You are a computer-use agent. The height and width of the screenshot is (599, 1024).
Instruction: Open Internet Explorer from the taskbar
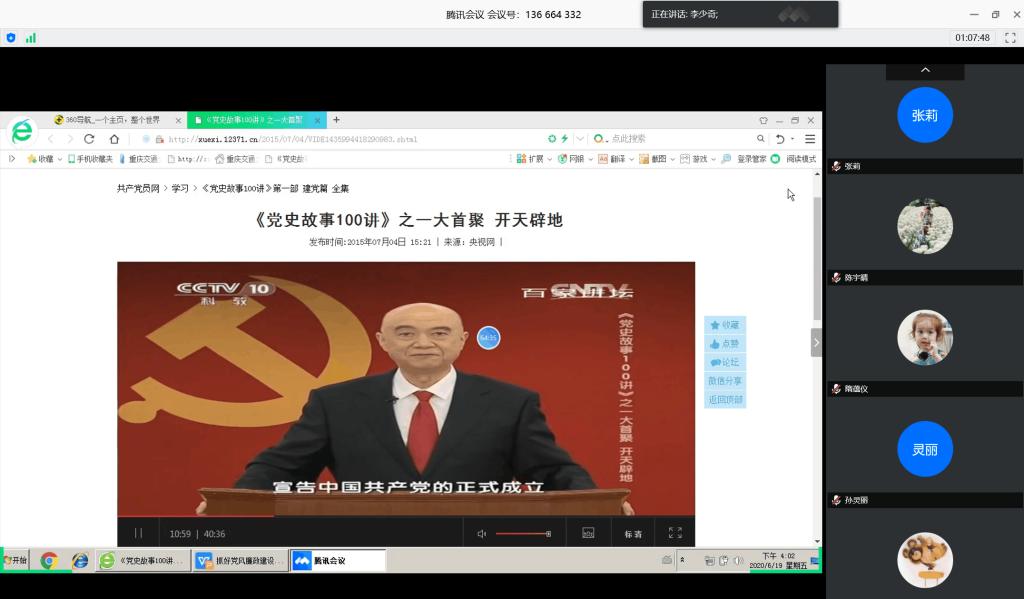[x=80, y=560]
